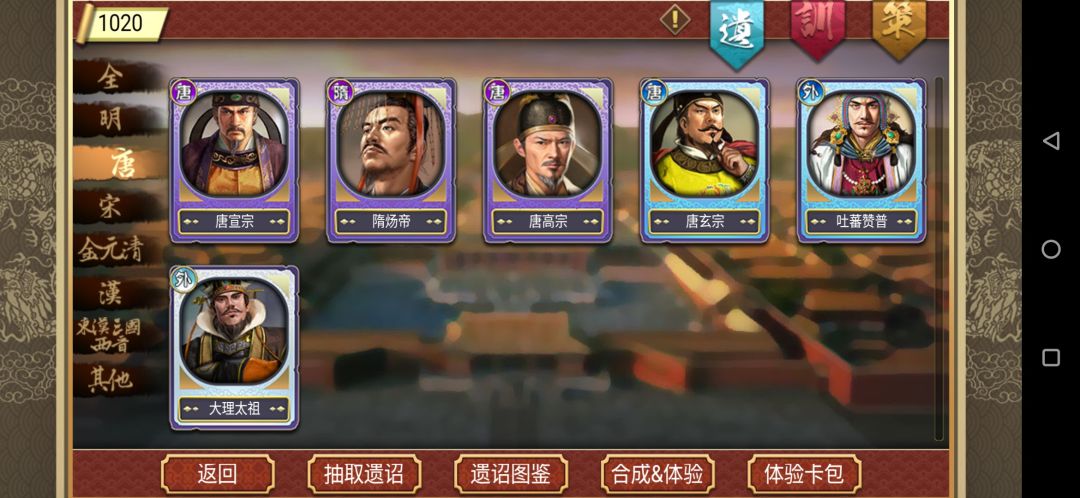This screenshot has height=498, width=1080.
Task: Open the gold 策 banner icon
Action: (x=899, y=28)
